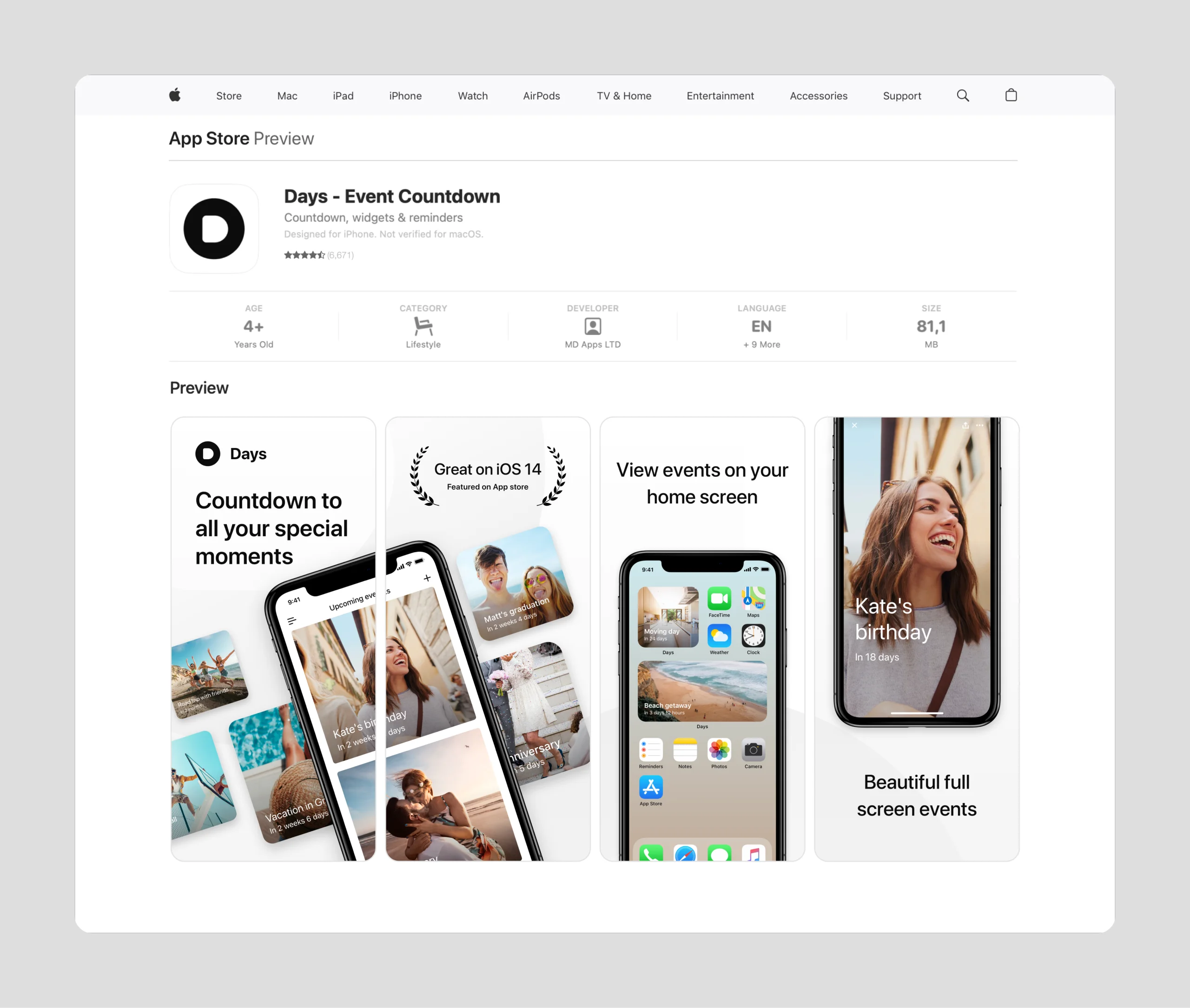Click the + 9 More languages link
Image resolution: width=1190 pixels, height=1008 pixels.
761,344
